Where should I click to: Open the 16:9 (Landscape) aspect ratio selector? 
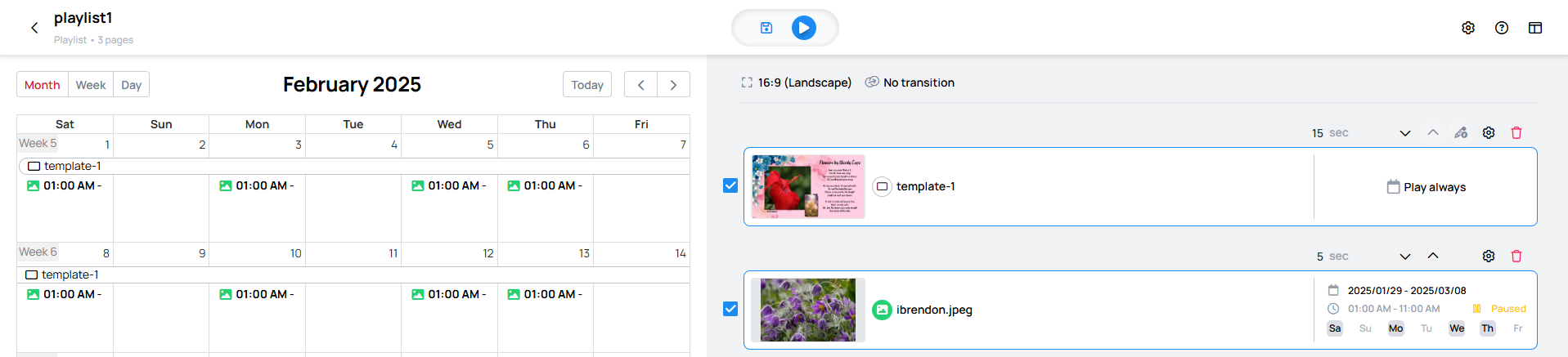[797, 83]
